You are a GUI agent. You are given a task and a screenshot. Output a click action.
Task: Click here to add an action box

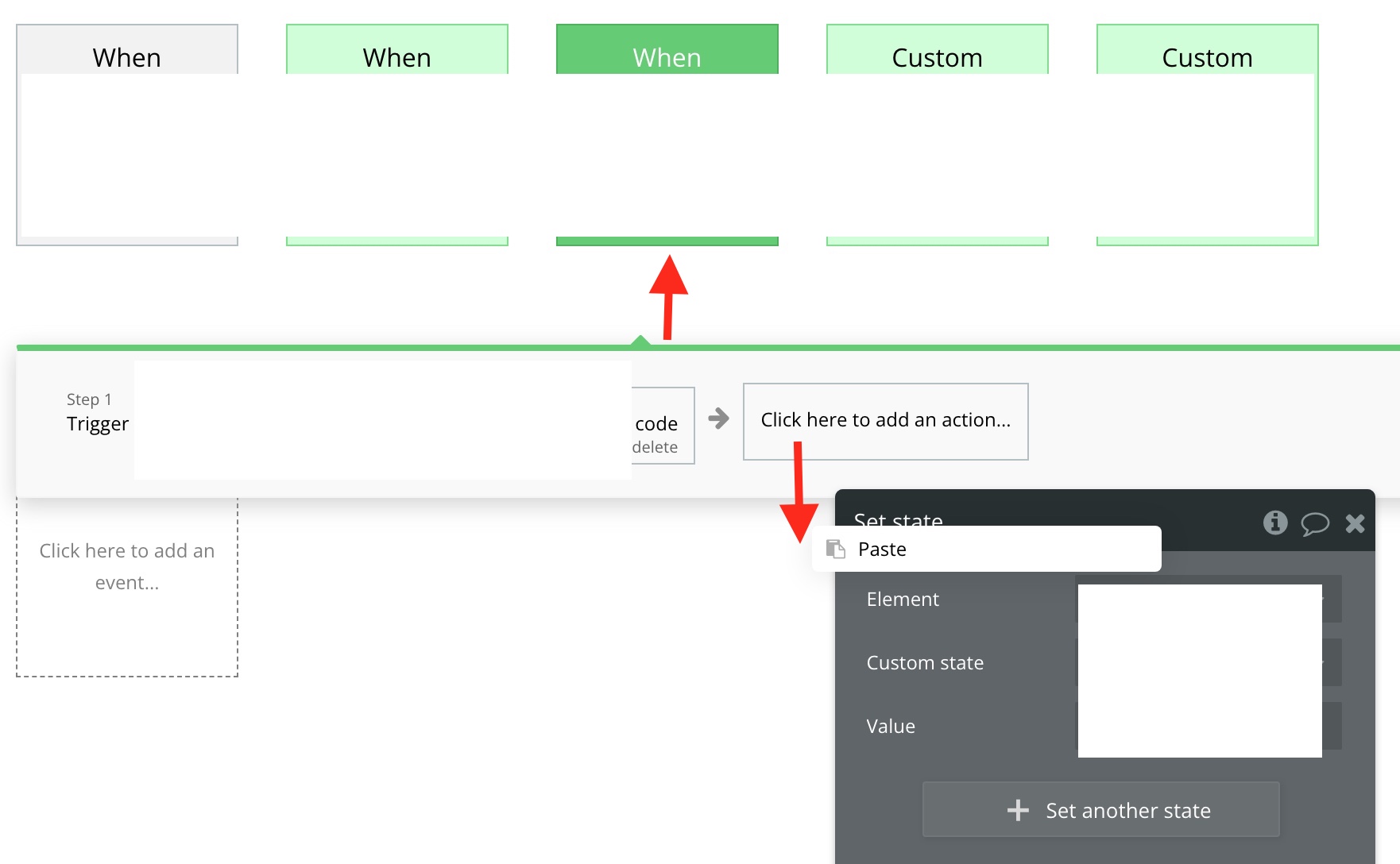(886, 422)
